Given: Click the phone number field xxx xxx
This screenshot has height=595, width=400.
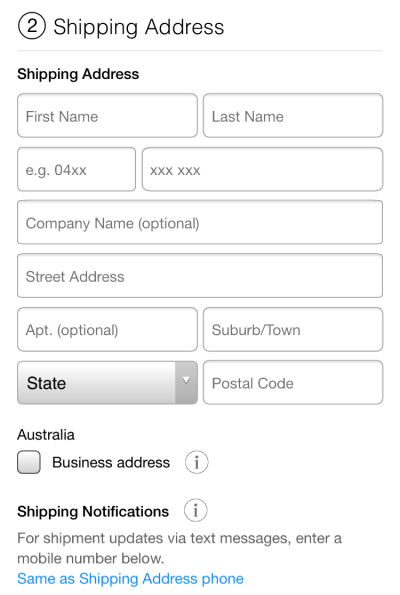Looking at the screenshot, I should pos(262,169).
